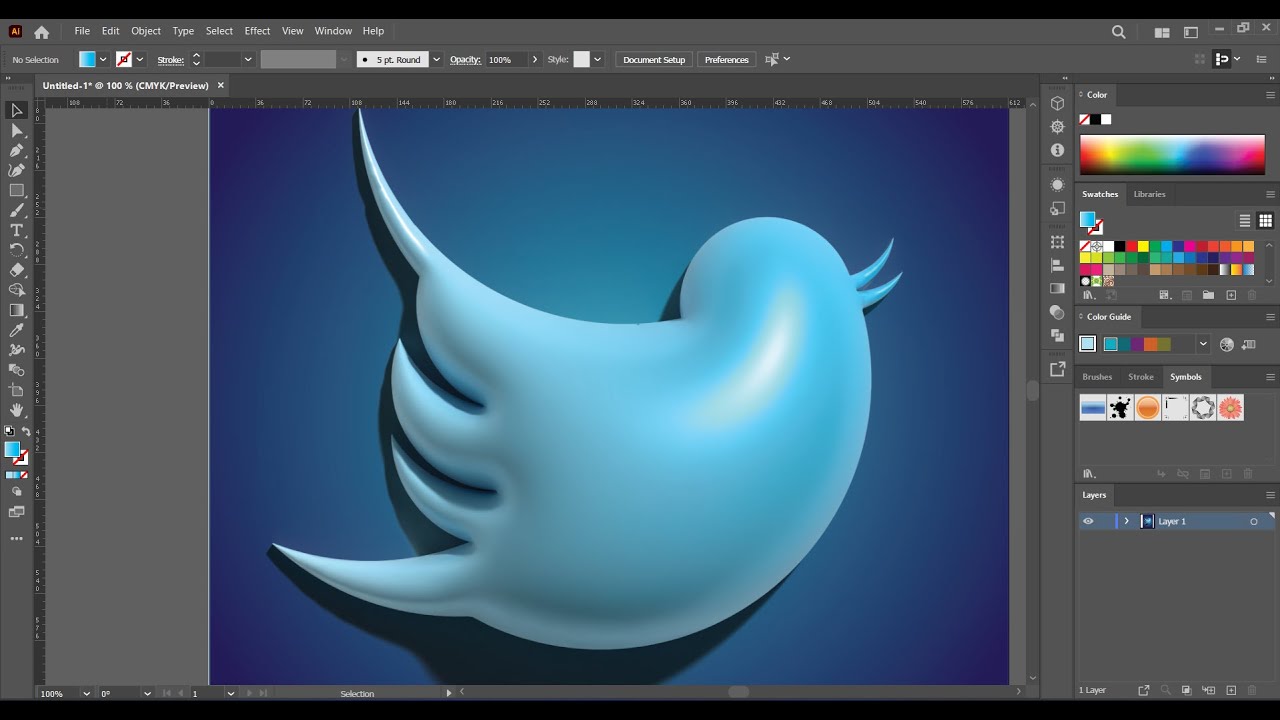Open the Info panel icon

tap(1057, 150)
